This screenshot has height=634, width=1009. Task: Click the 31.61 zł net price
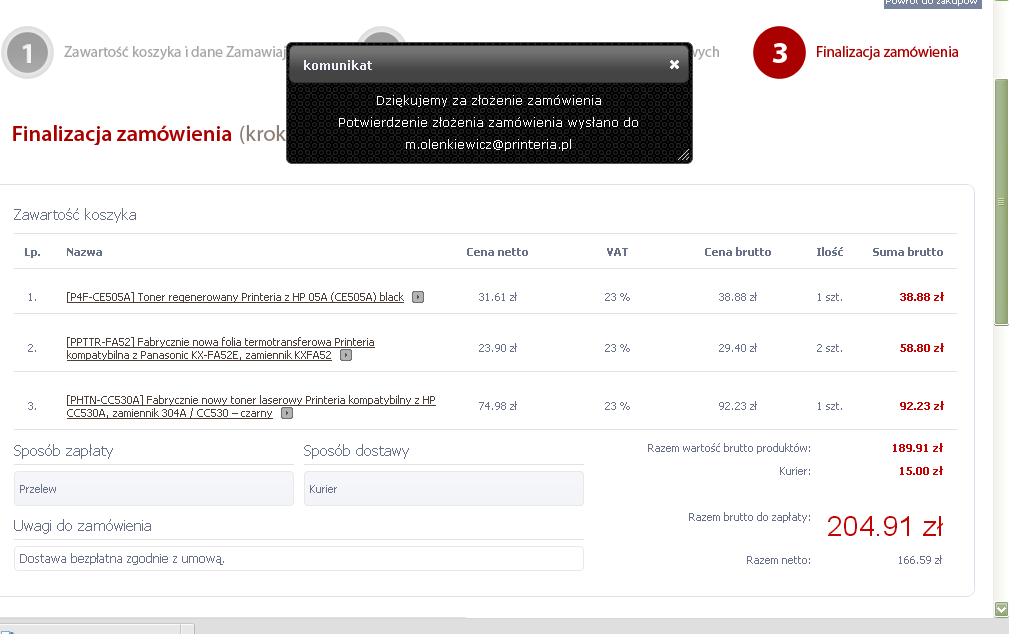point(497,297)
